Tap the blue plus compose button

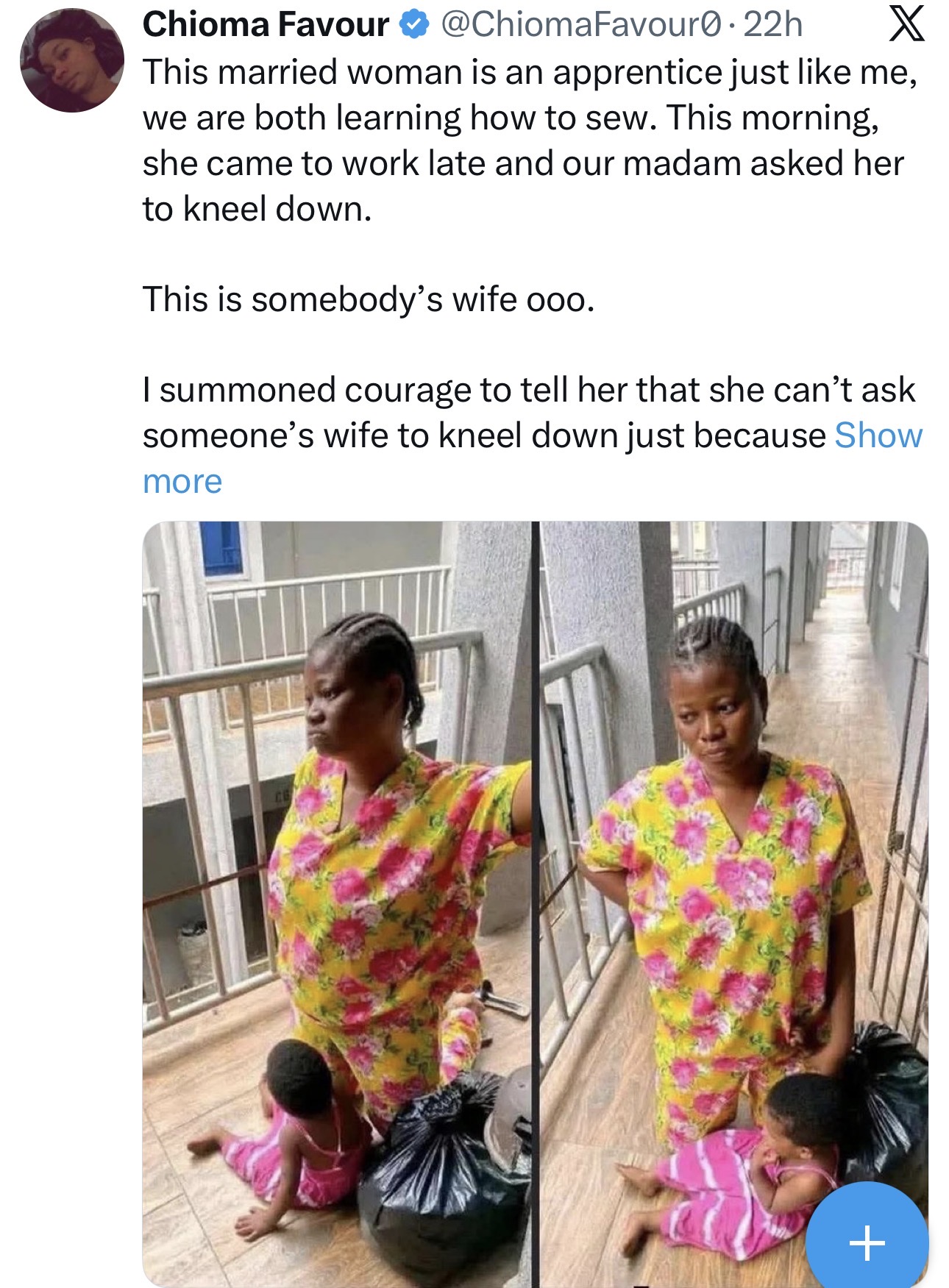pos(867,1242)
